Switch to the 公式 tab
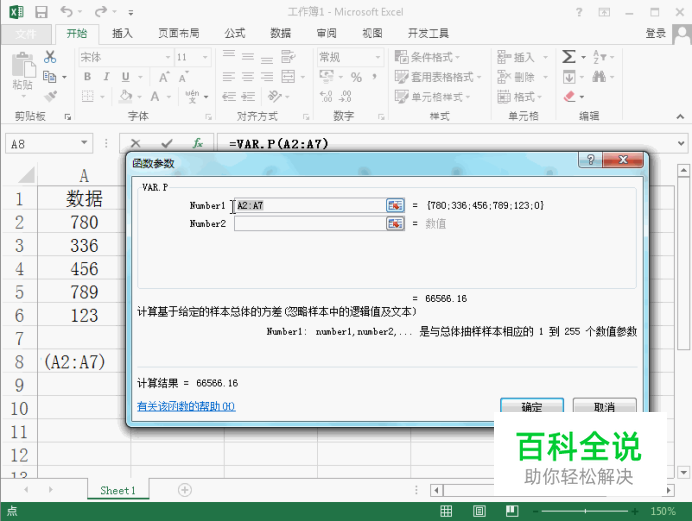The image size is (692, 521). [235, 34]
